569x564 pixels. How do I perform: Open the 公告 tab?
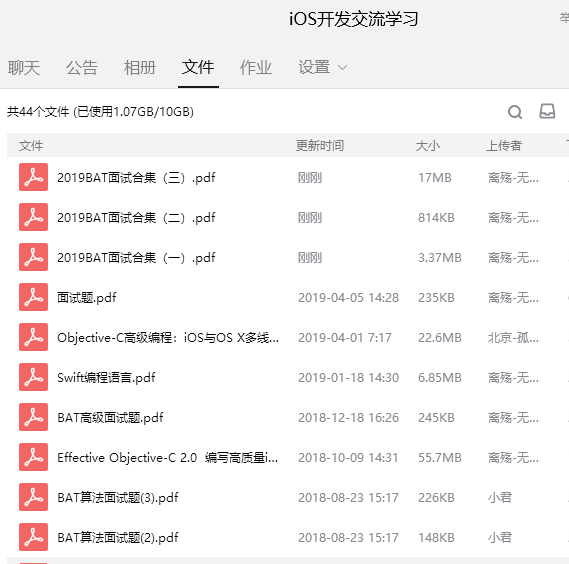(x=82, y=68)
